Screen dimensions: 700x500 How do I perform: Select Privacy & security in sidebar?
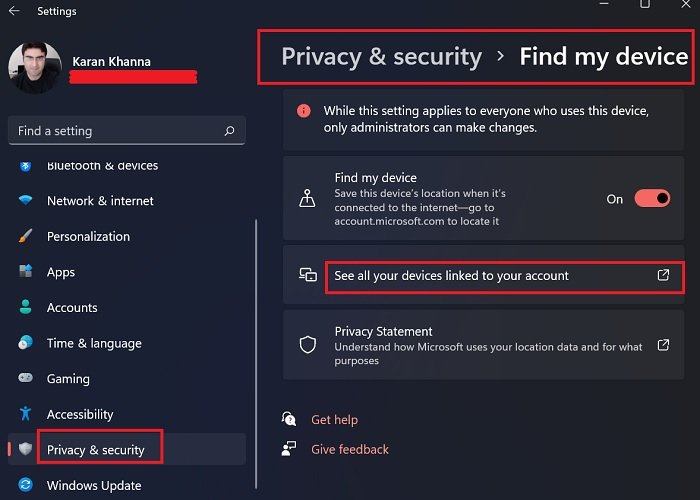pyautogui.click(x=96, y=450)
